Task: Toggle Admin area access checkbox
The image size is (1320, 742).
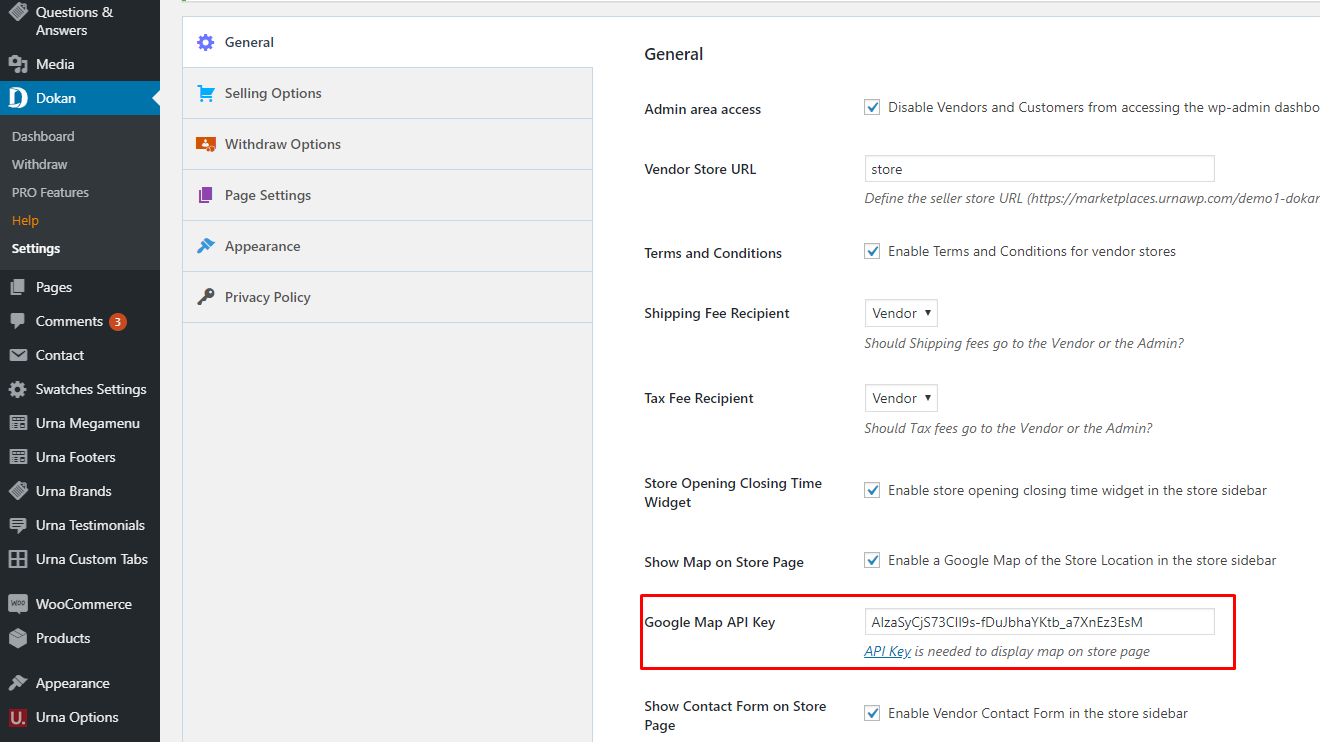Action: pos(872,107)
